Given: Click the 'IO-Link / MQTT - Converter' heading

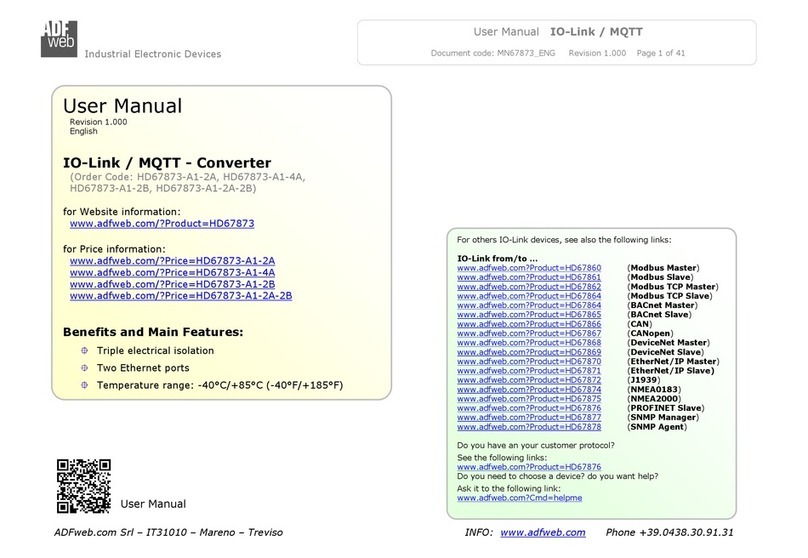Looking at the screenshot, I should pos(167,163).
